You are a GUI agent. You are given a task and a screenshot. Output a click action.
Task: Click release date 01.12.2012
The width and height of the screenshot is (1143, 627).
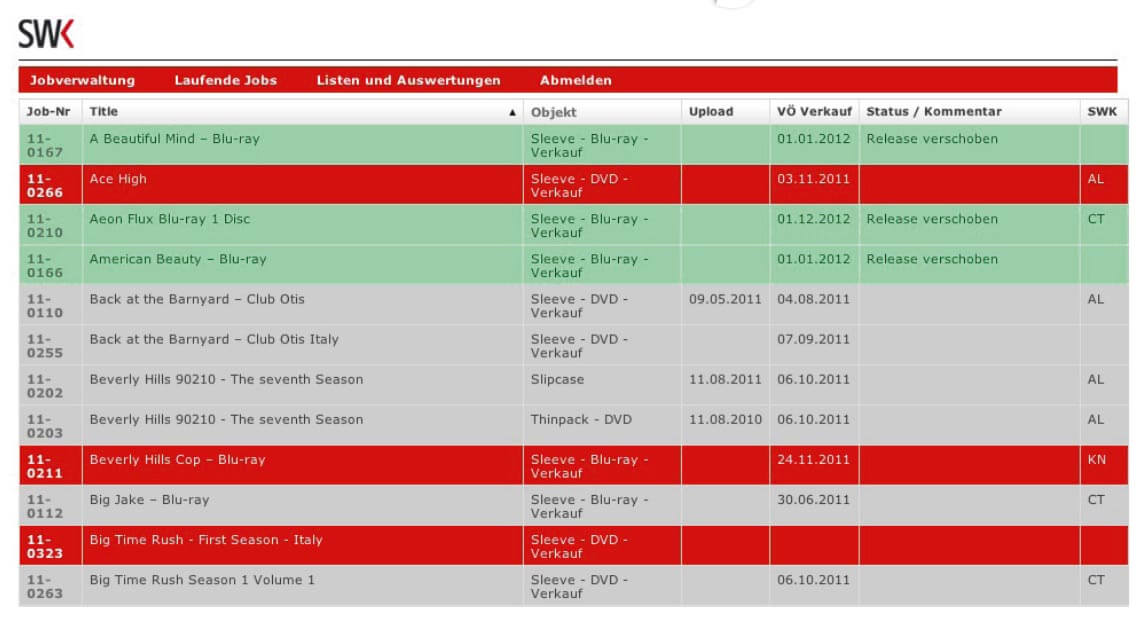click(814, 219)
